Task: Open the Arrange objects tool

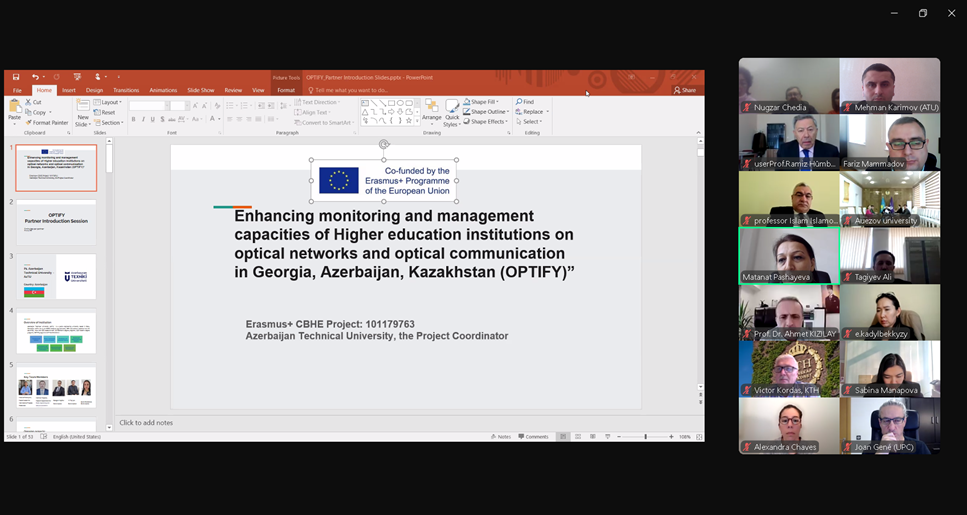Action: (x=431, y=110)
